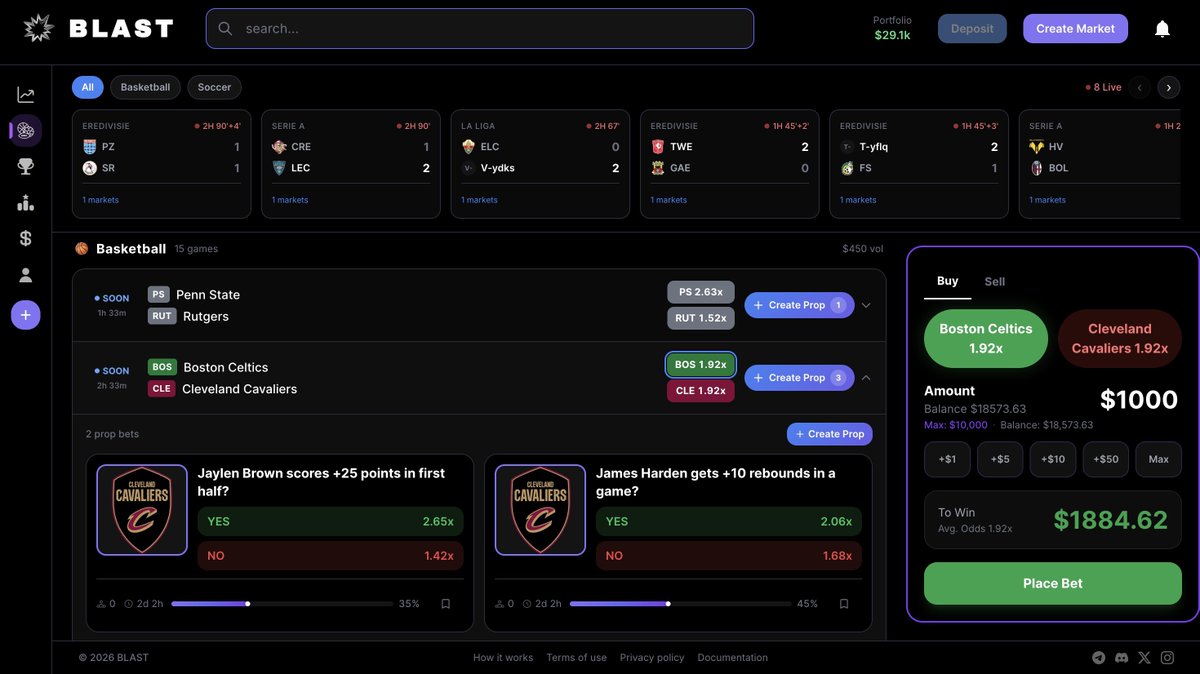1200x674 pixels.
Task: Open the Discord footer icon
Action: pyautogui.click(x=1122, y=657)
